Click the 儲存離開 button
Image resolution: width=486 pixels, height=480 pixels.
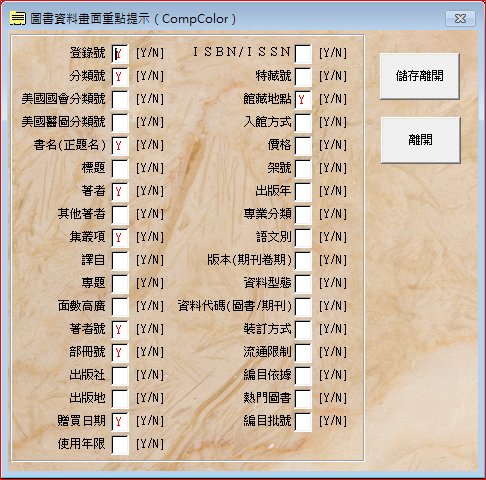click(x=420, y=76)
